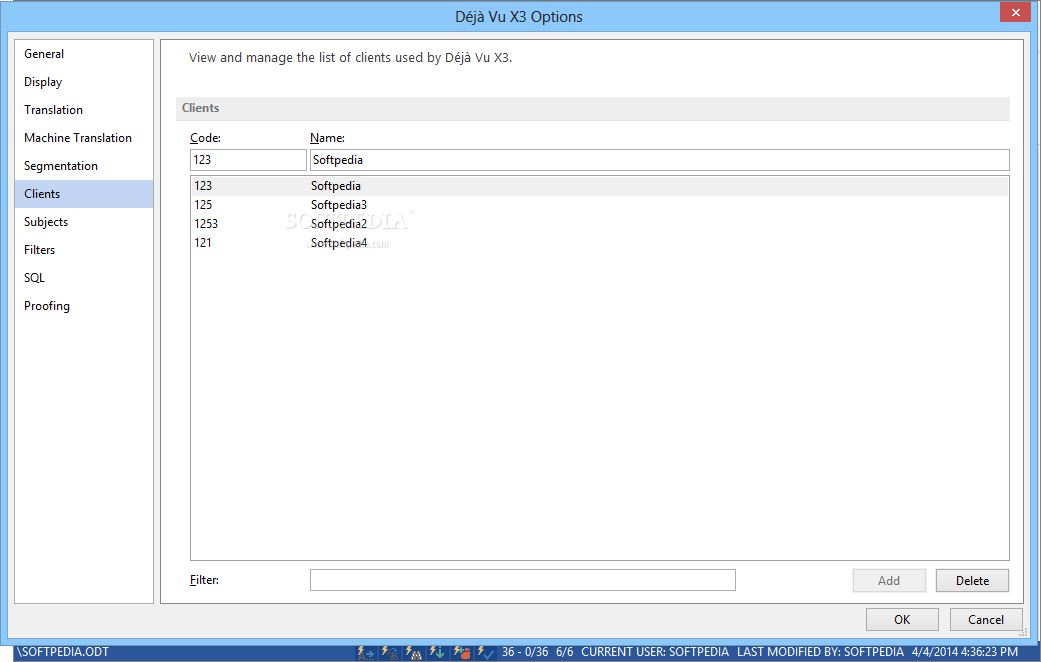The image size is (1041, 662).
Task: Select the SQL options page
Action: pos(84,278)
